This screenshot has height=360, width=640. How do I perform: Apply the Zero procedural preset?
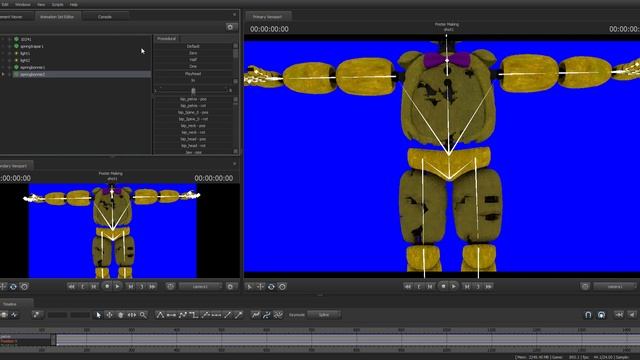pos(193,53)
